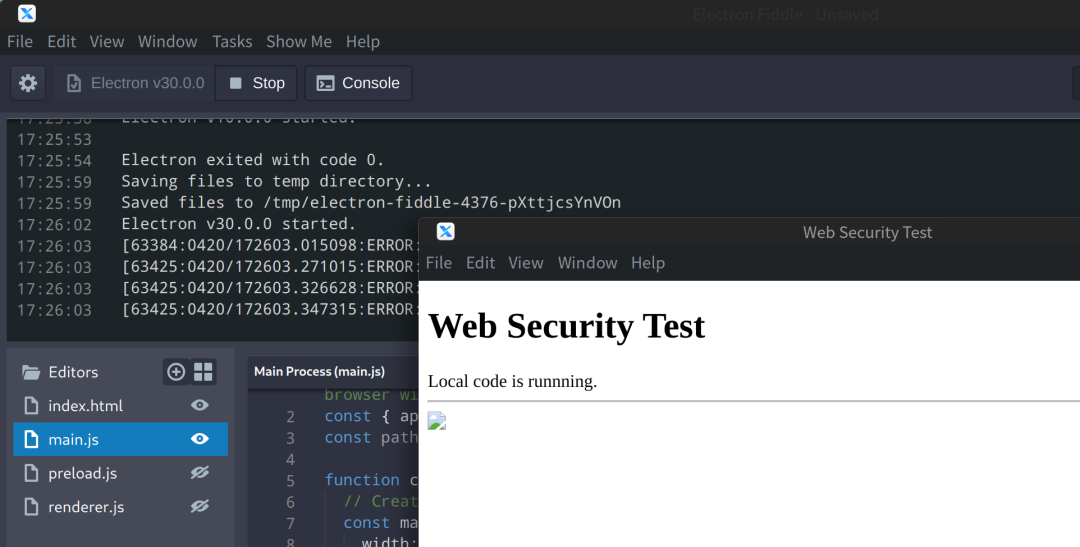Click the 'Web Security Test' page heading
Screen dimensions: 1080x547
(x=567, y=326)
